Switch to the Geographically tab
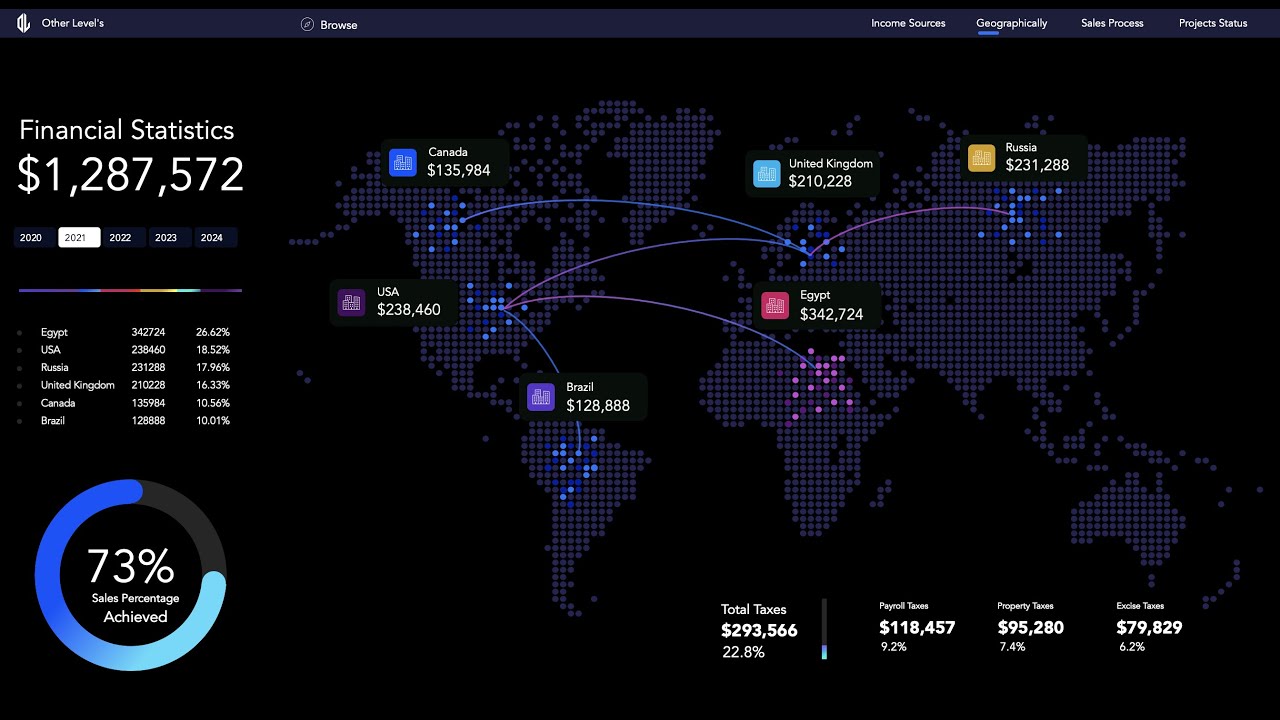Image resolution: width=1280 pixels, height=720 pixels. coord(1012,23)
